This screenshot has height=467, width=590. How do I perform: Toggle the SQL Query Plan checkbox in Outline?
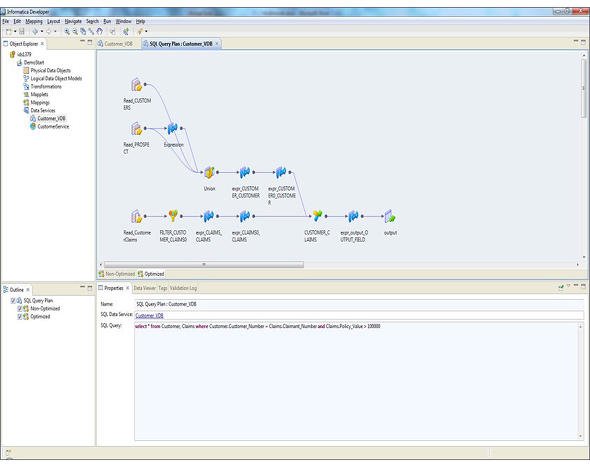(x=13, y=301)
